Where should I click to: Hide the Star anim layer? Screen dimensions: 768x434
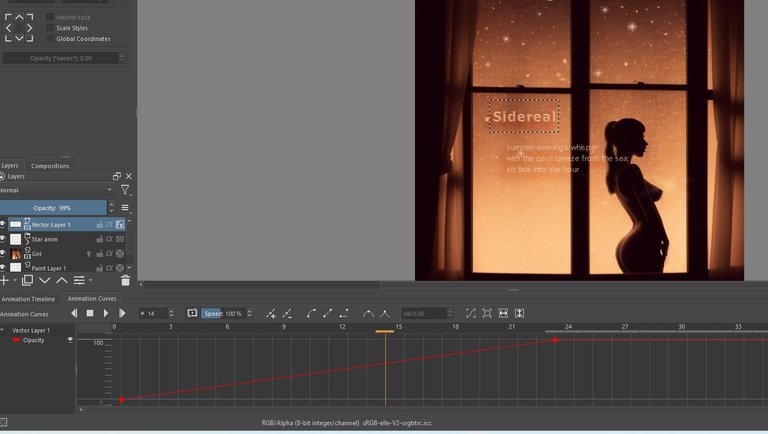tap(3, 239)
